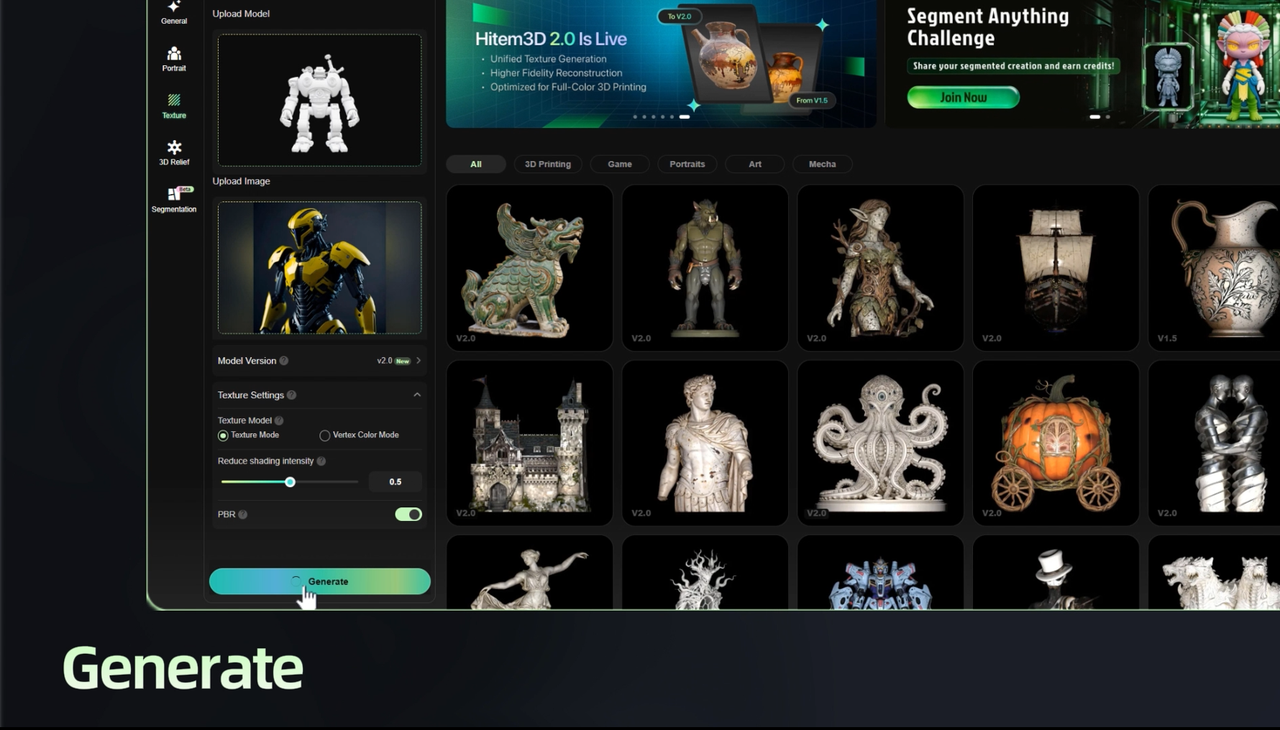The image size is (1280, 730).
Task: Show the All gallery category
Action: [476, 164]
